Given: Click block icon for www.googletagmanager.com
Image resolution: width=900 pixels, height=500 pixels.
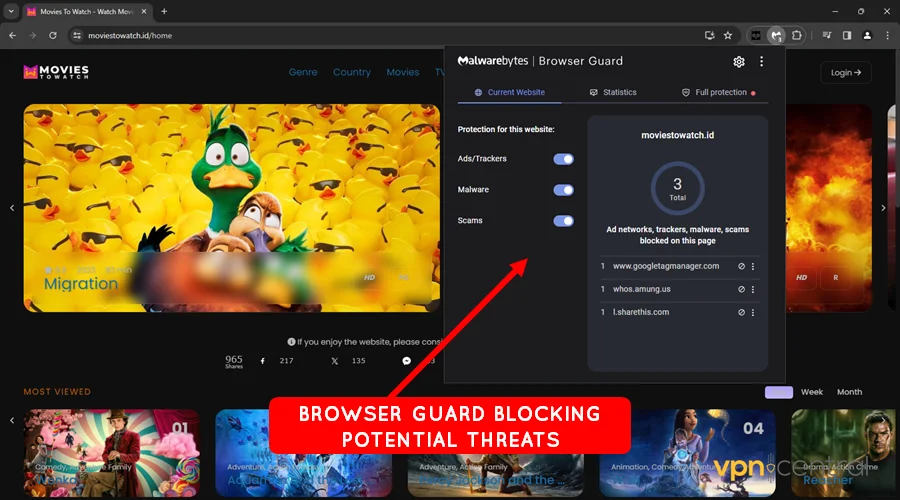Looking at the screenshot, I should pos(742,266).
